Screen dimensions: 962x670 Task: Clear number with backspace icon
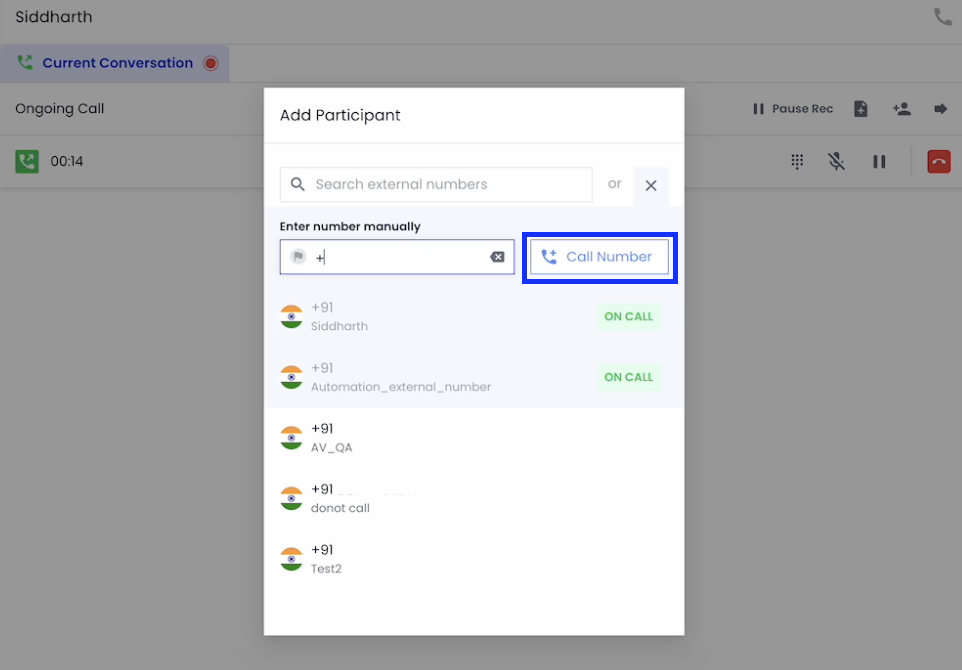497,257
